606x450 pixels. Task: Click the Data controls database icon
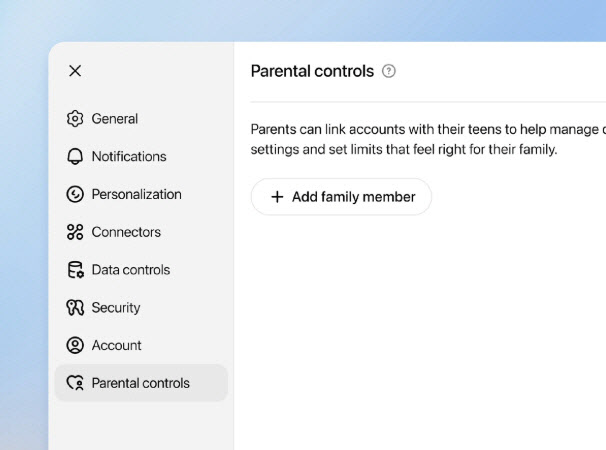pyautogui.click(x=75, y=270)
